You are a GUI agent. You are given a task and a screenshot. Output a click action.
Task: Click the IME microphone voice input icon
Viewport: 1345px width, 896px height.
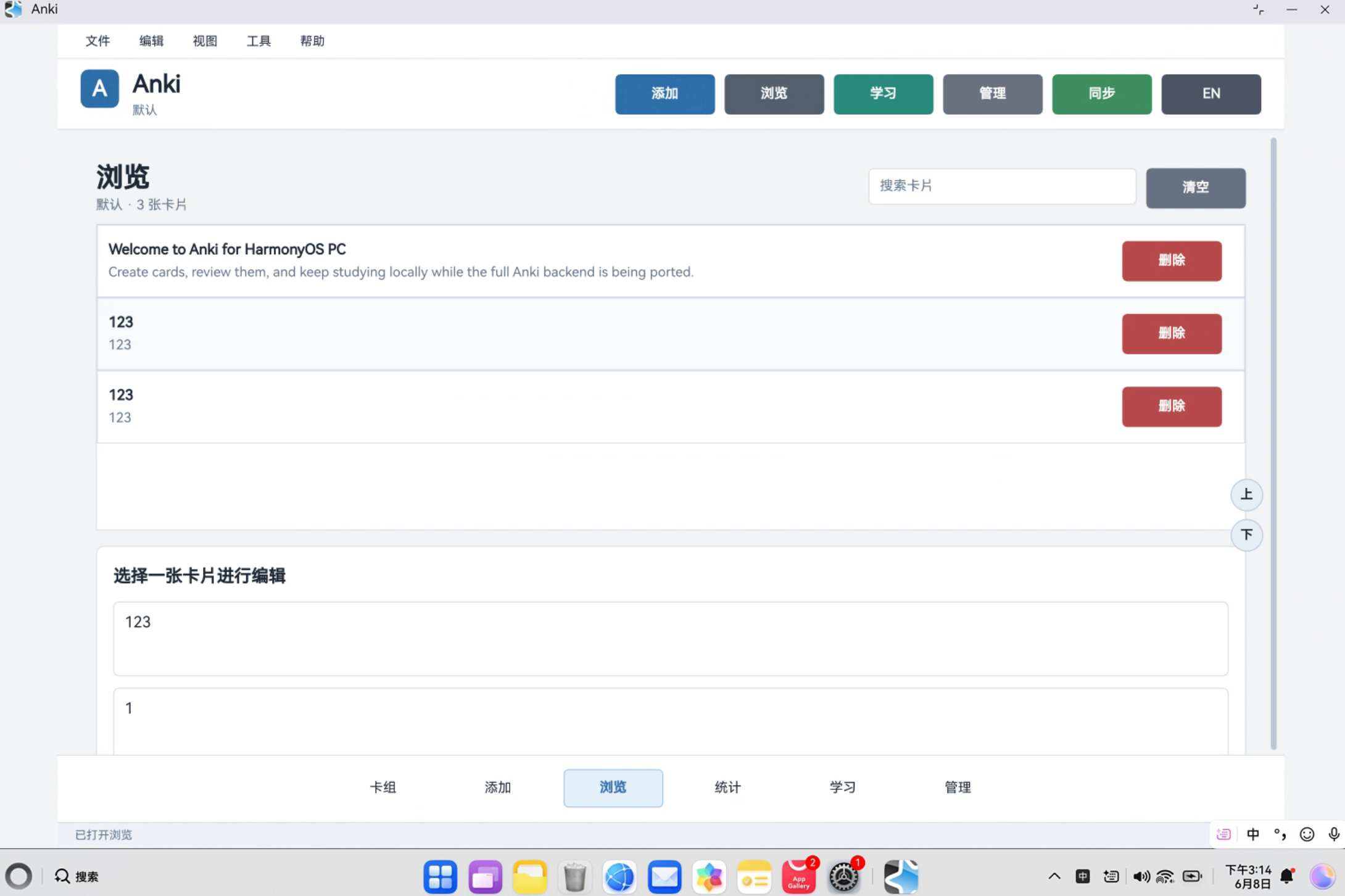click(x=1334, y=834)
